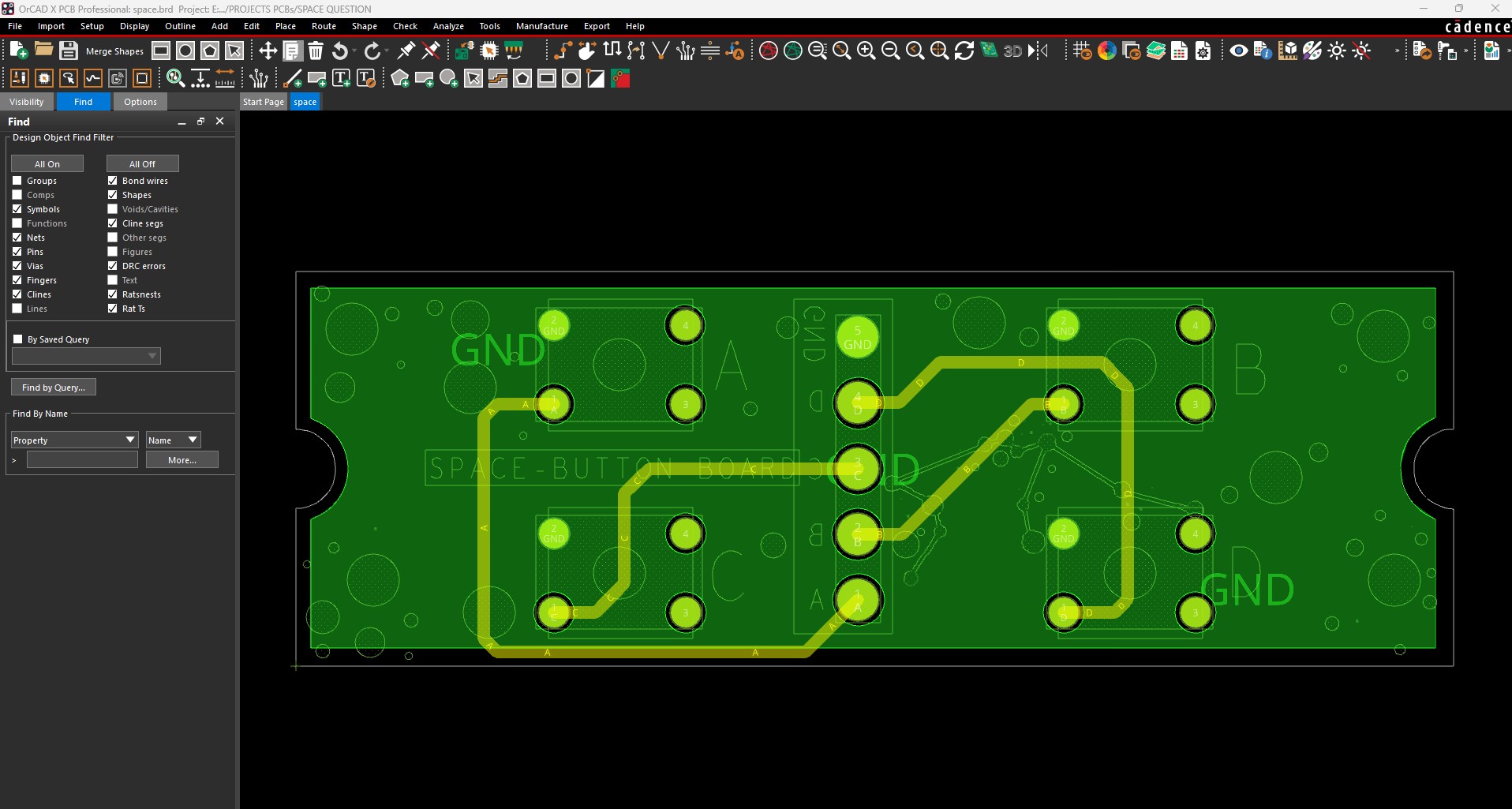The image size is (1512, 809).
Task: Click the Save file icon
Action: click(69, 51)
